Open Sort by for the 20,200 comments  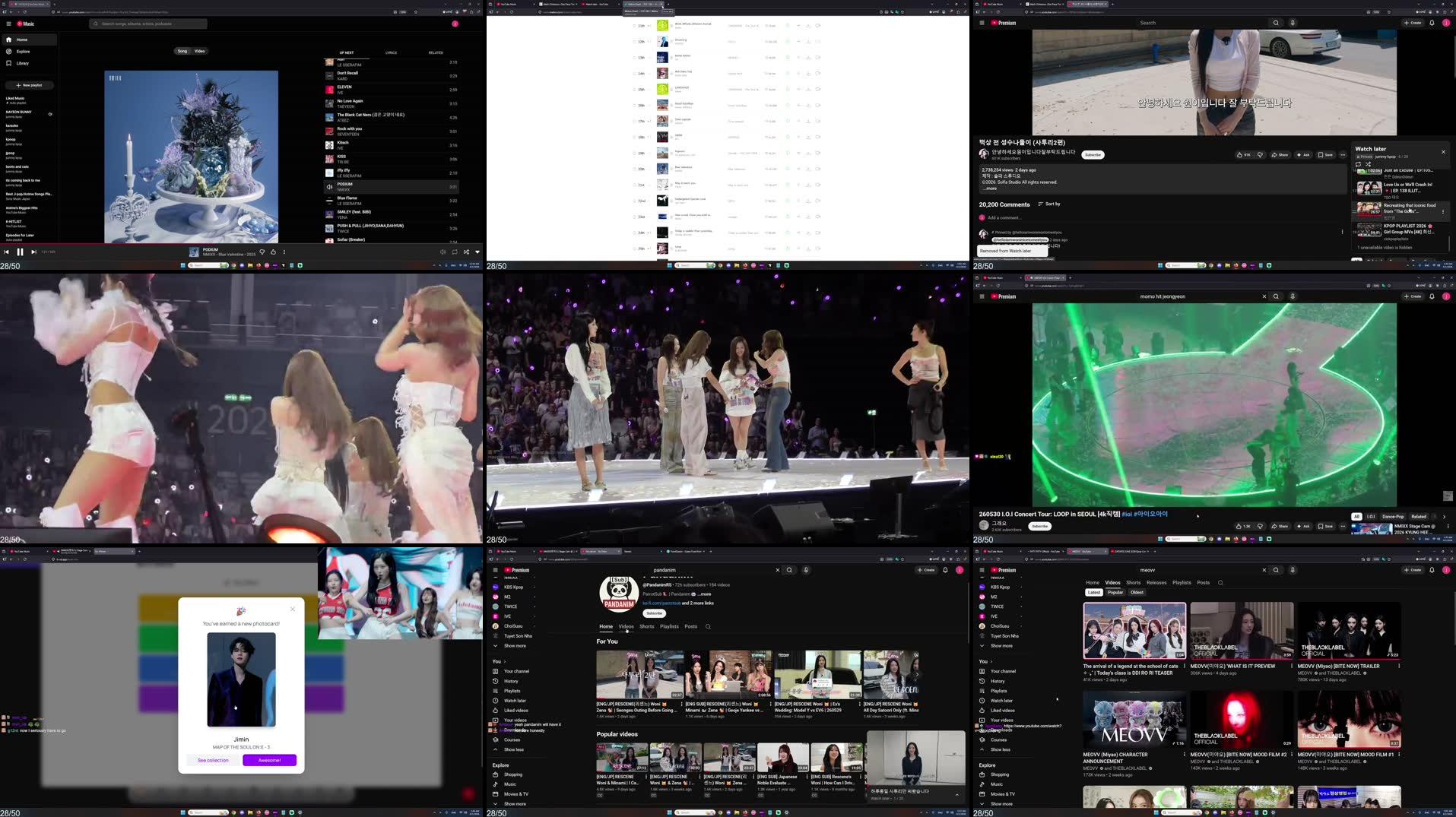coord(1049,204)
